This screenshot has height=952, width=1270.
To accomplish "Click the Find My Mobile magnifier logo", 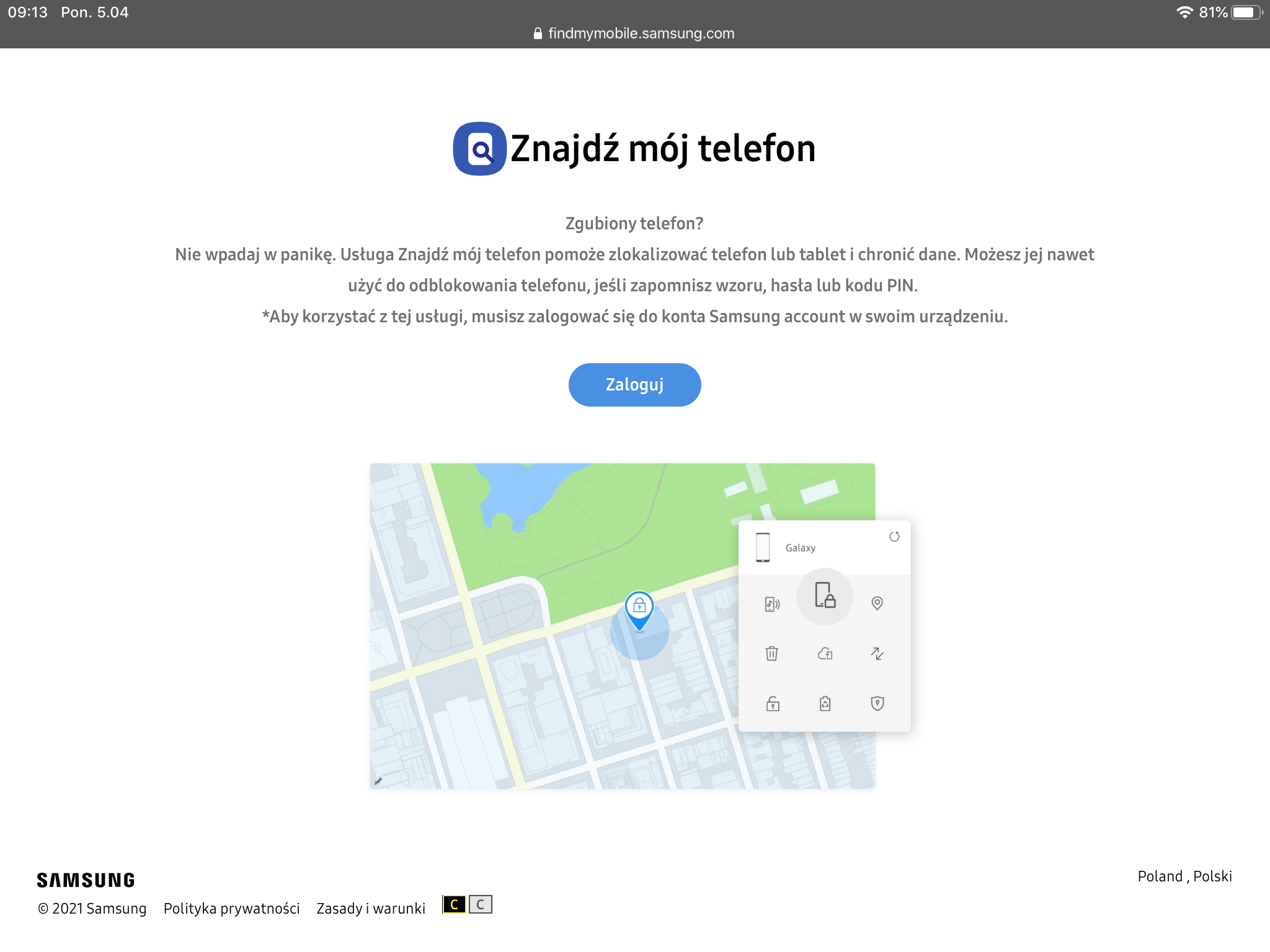I will click(479, 149).
